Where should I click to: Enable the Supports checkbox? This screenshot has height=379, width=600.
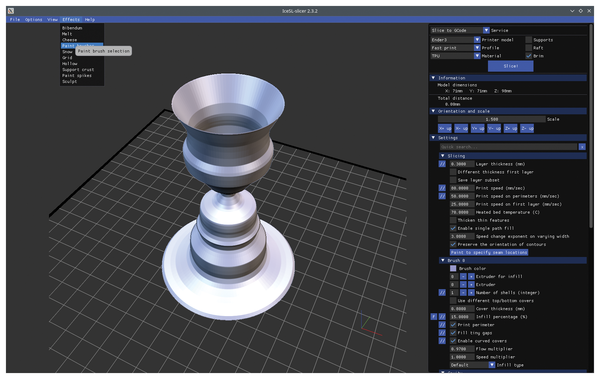tap(528, 40)
